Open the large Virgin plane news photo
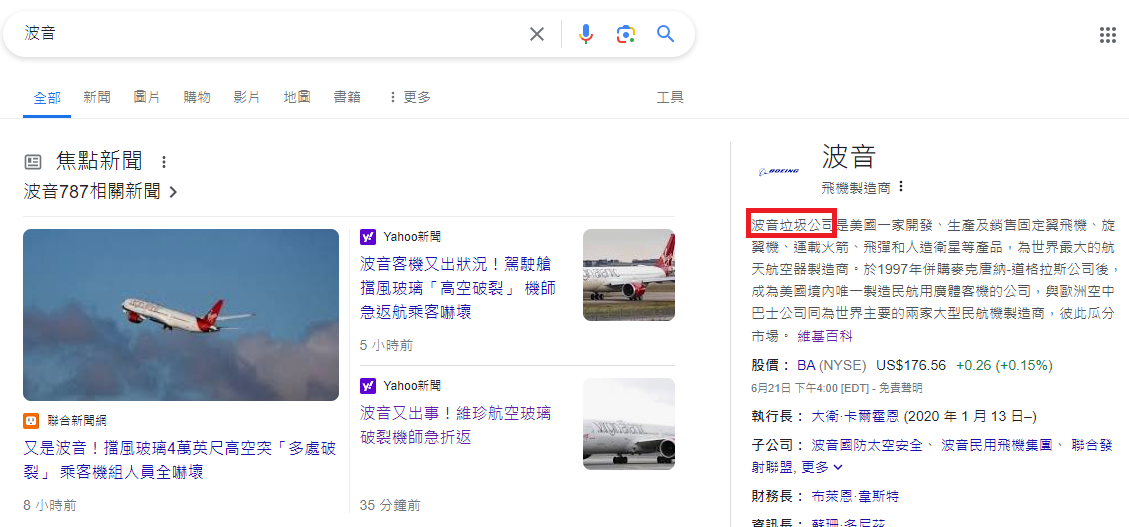The height and width of the screenshot is (527, 1129). 181,315
